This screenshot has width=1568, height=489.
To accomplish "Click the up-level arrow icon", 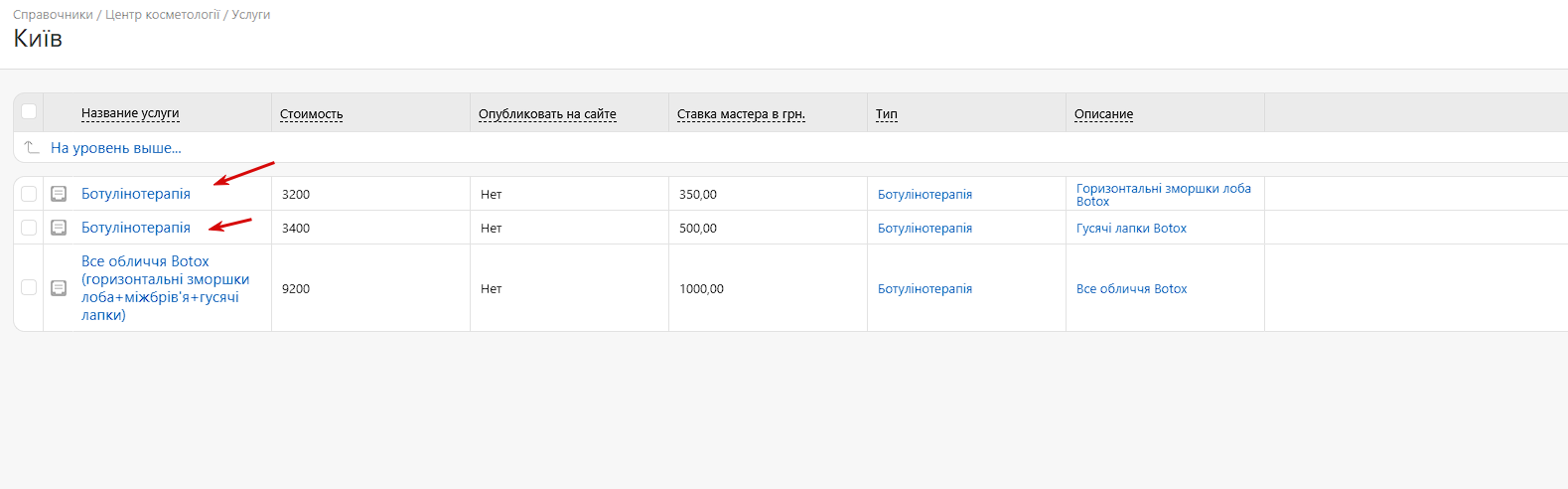I will pyautogui.click(x=32, y=147).
